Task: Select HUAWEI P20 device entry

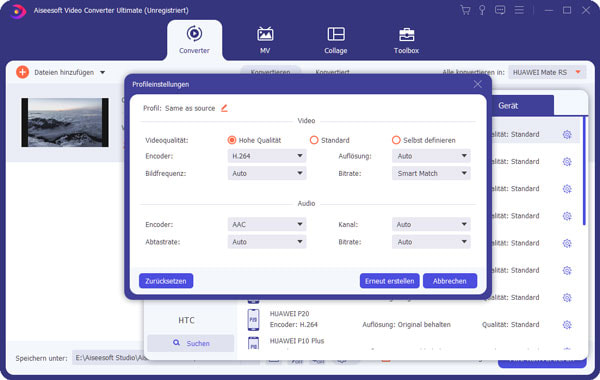Action: (409, 320)
